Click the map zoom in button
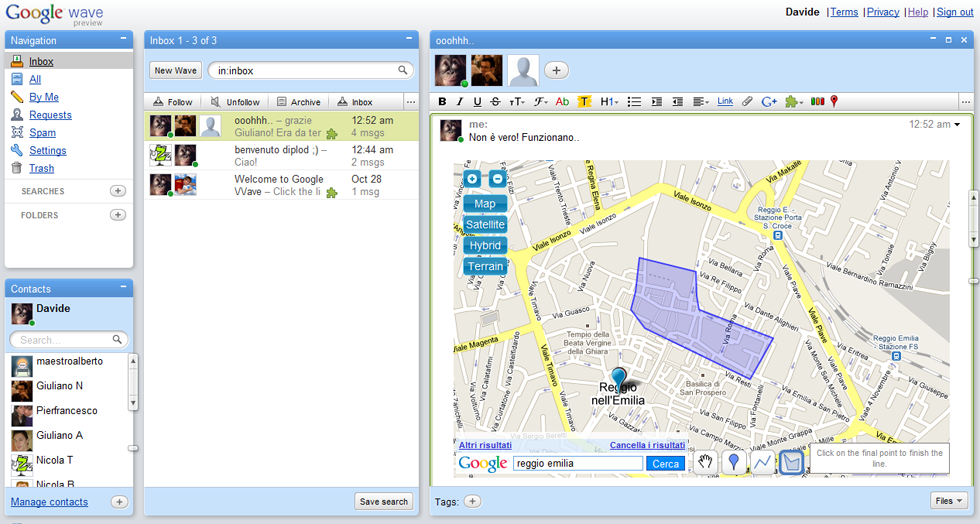 tap(472, 179)
